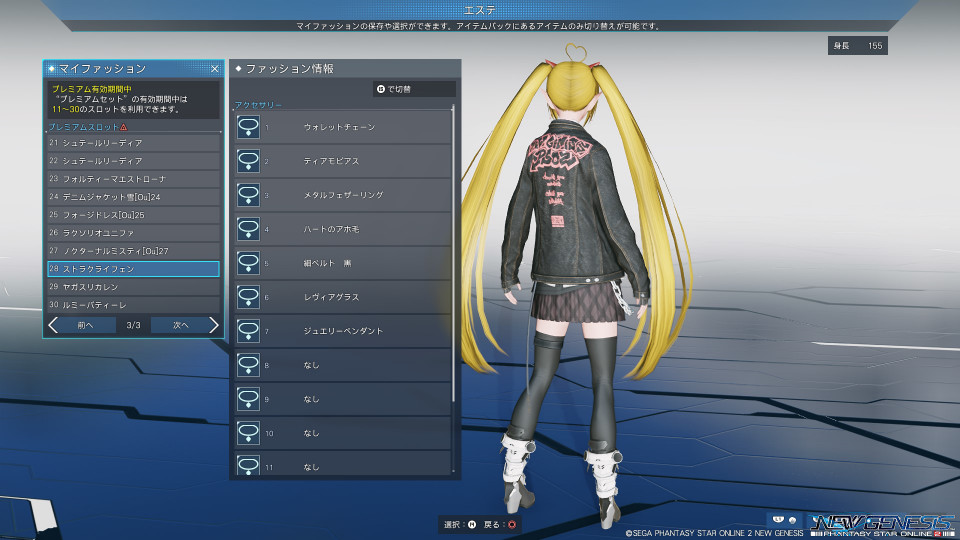Click the ウォレットチェーン accessory name
This screenshot has height=540, width=960.
(x=339, y=127)
